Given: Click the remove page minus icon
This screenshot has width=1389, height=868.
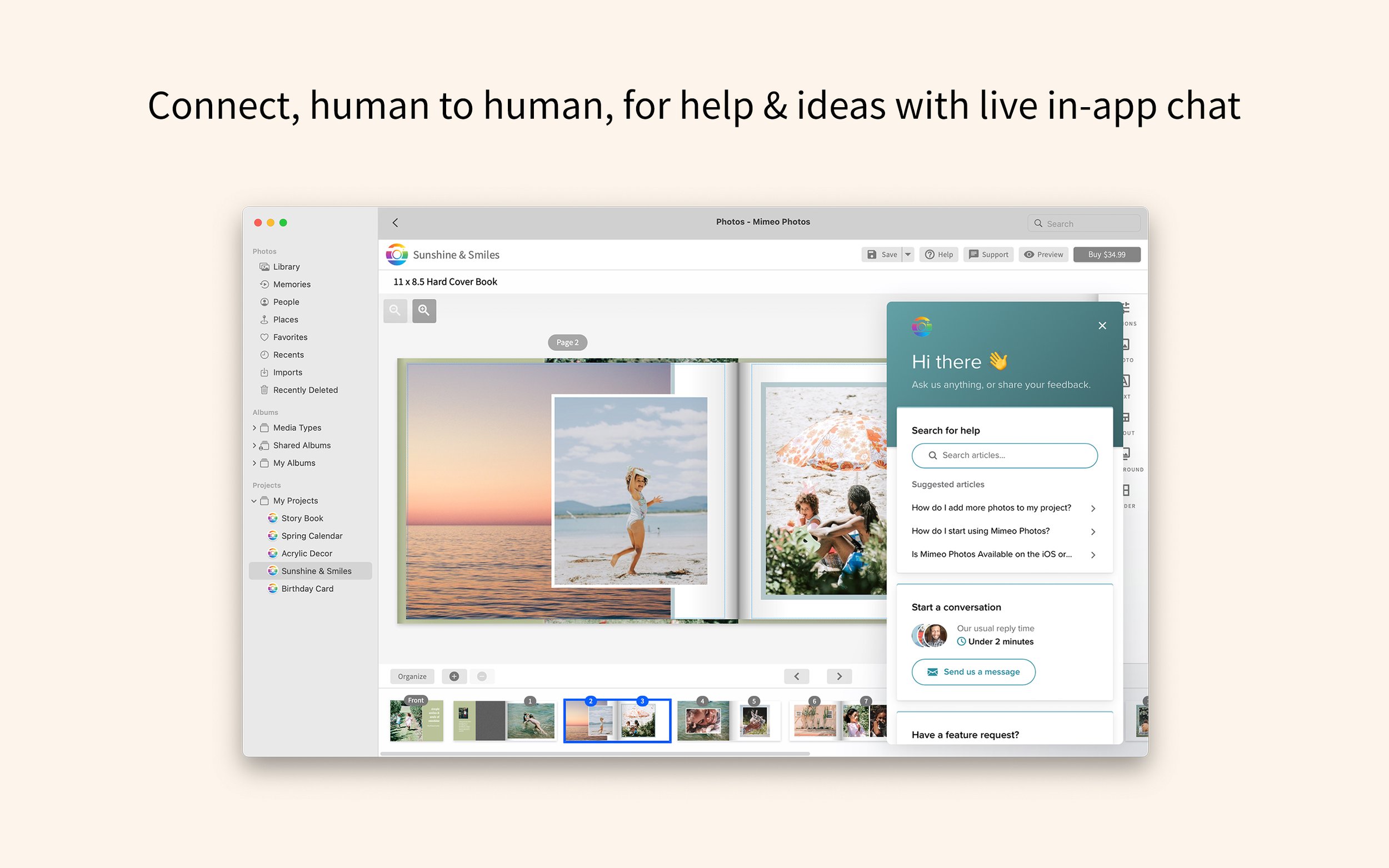Looking at the screenshot, I should pyautogui.click(x=482, y=676).
